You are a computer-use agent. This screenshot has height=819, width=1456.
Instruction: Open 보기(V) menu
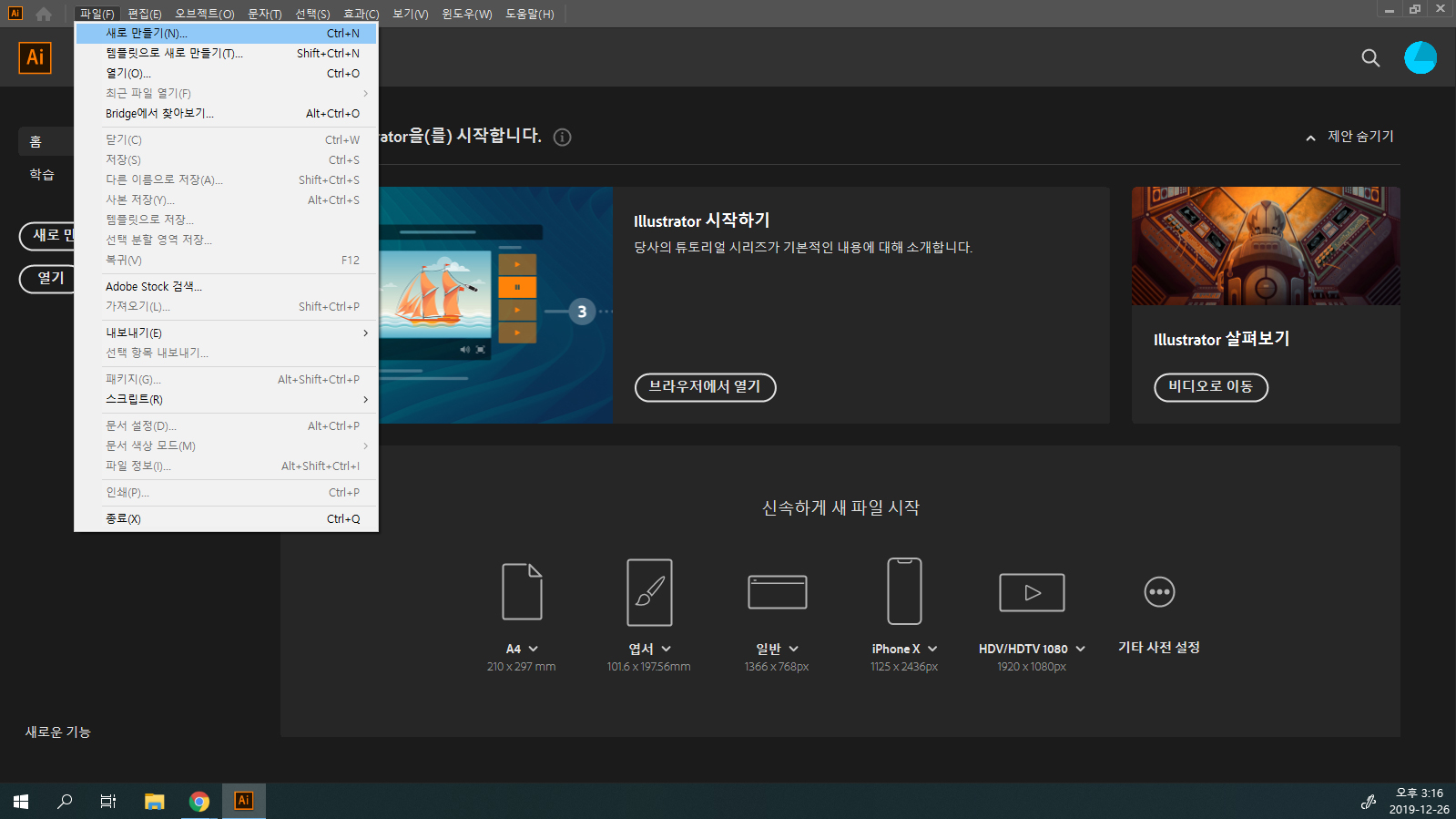tap(411, 14)
